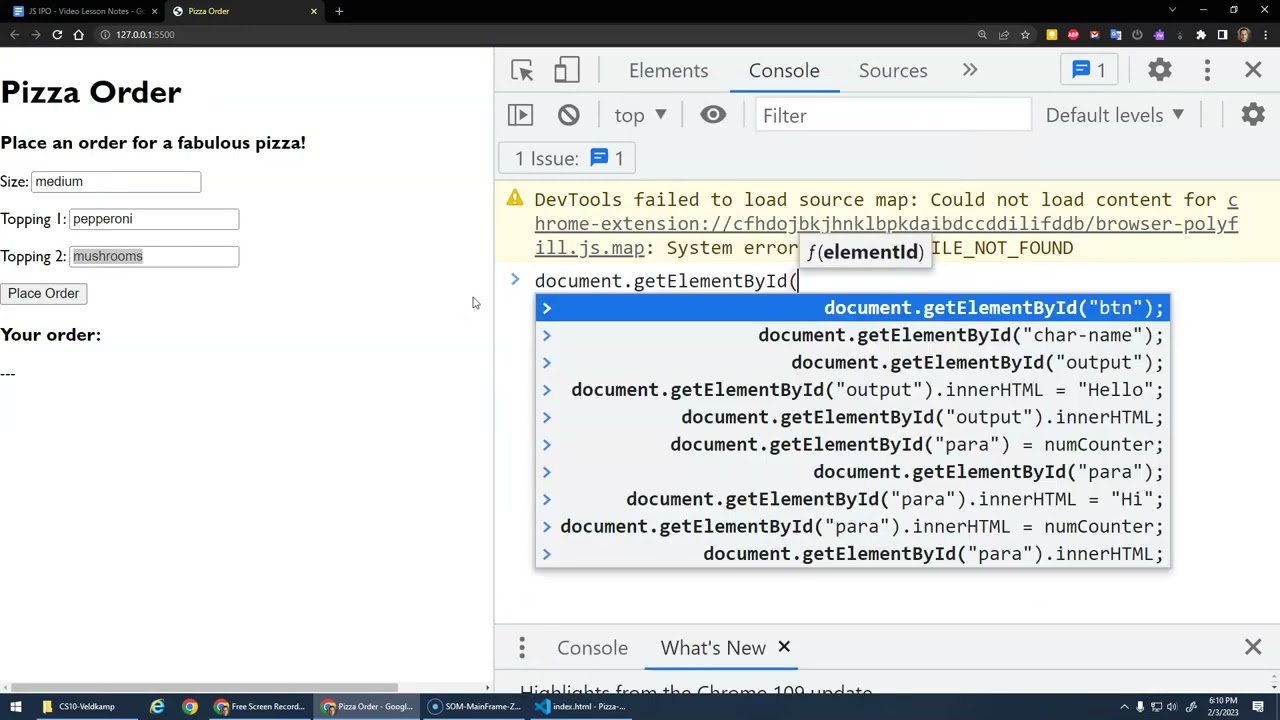
Task: Open DevTools settings gear icon
Action: click(1159, 70)
